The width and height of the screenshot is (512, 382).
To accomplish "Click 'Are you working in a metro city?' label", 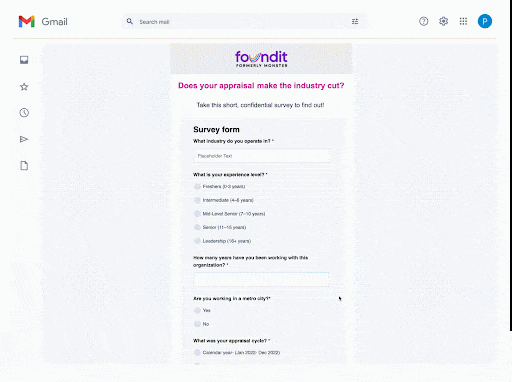I will [x=232, y=298].
